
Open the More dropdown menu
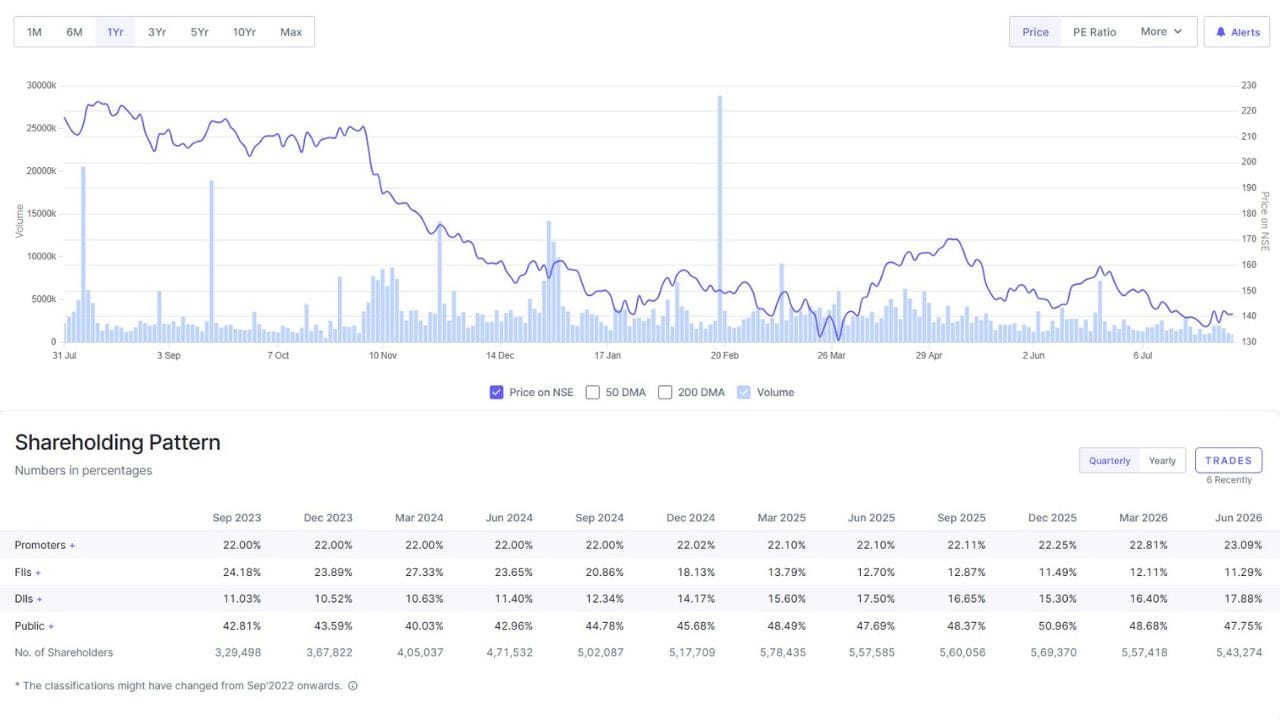1162,32
